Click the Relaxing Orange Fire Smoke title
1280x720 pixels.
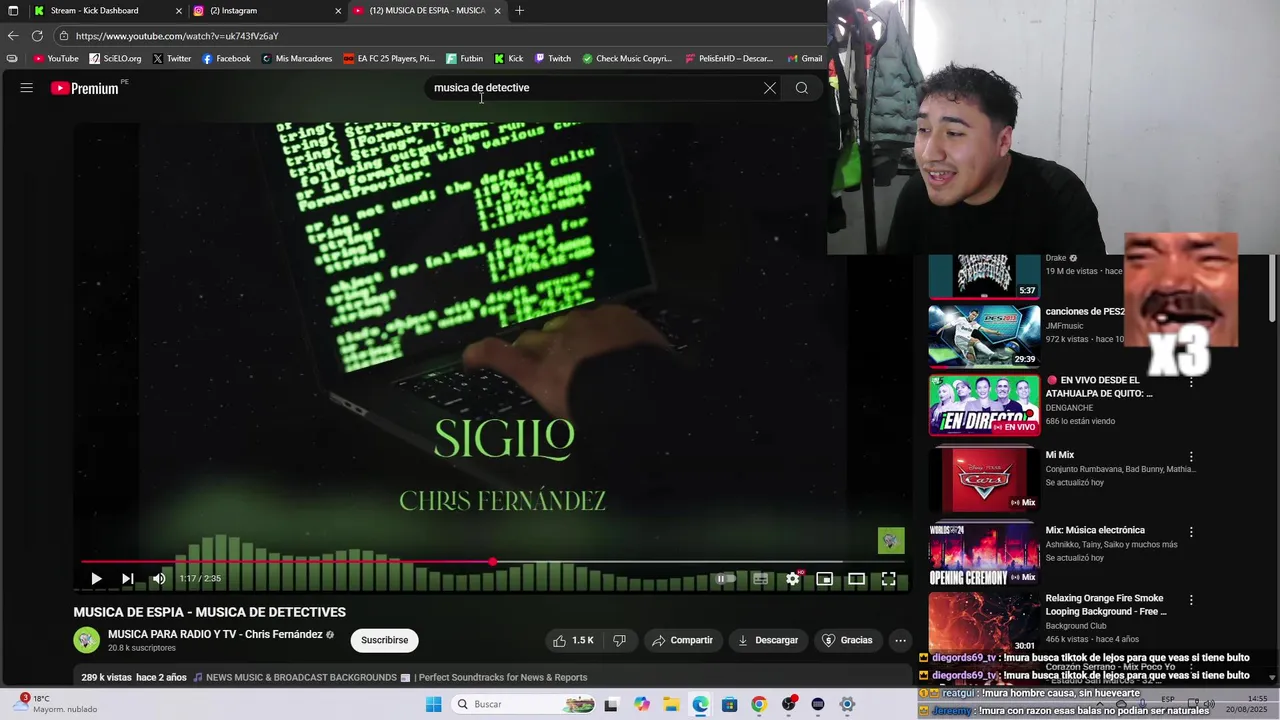click(1106, 605)
